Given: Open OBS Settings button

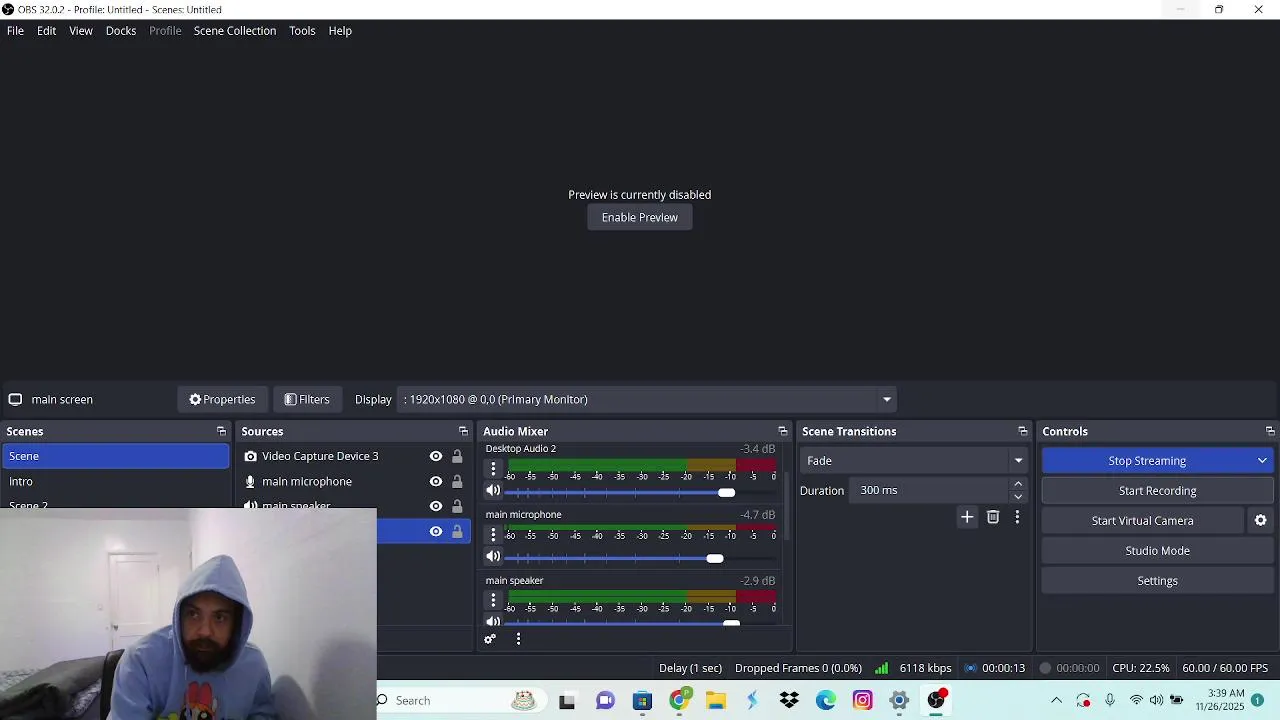Looking at the screenshot, I should [1157, 581].
